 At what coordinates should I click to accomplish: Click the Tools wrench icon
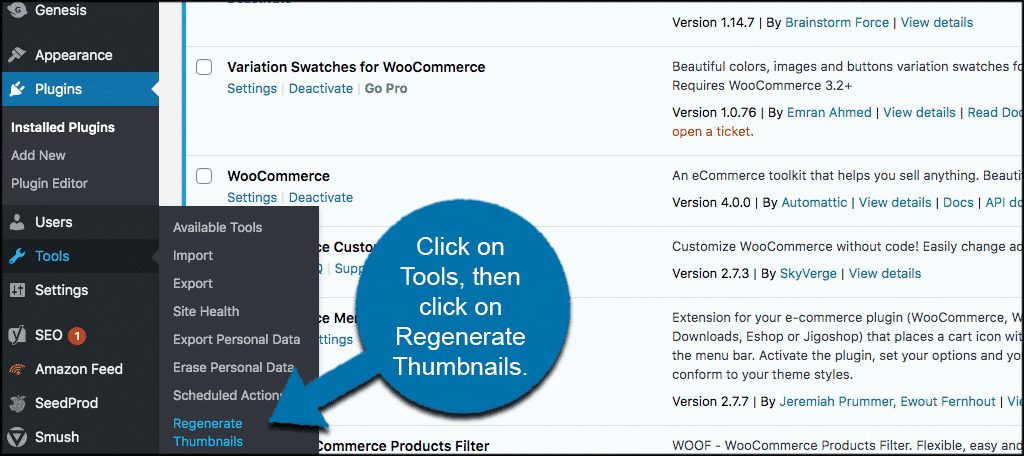click(16, 256)
